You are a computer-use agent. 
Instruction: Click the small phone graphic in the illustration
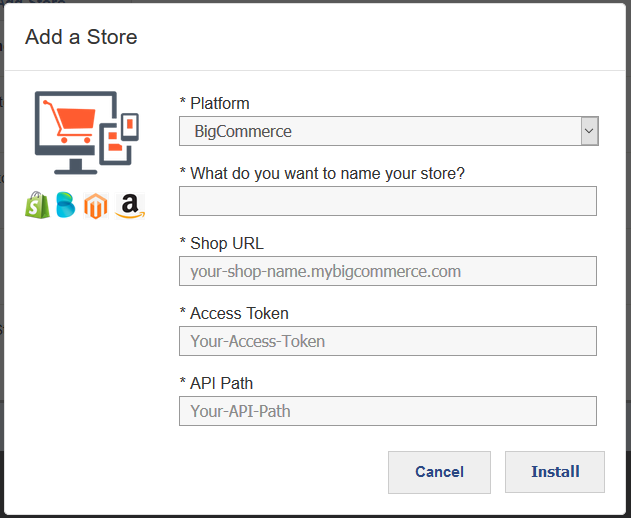click(x=130, y=127)
